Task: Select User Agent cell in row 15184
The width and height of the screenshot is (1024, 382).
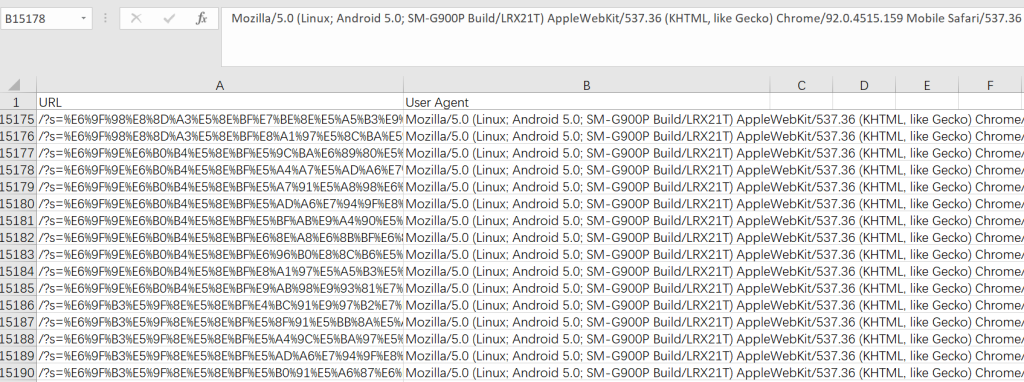Action: coord(586,272)
